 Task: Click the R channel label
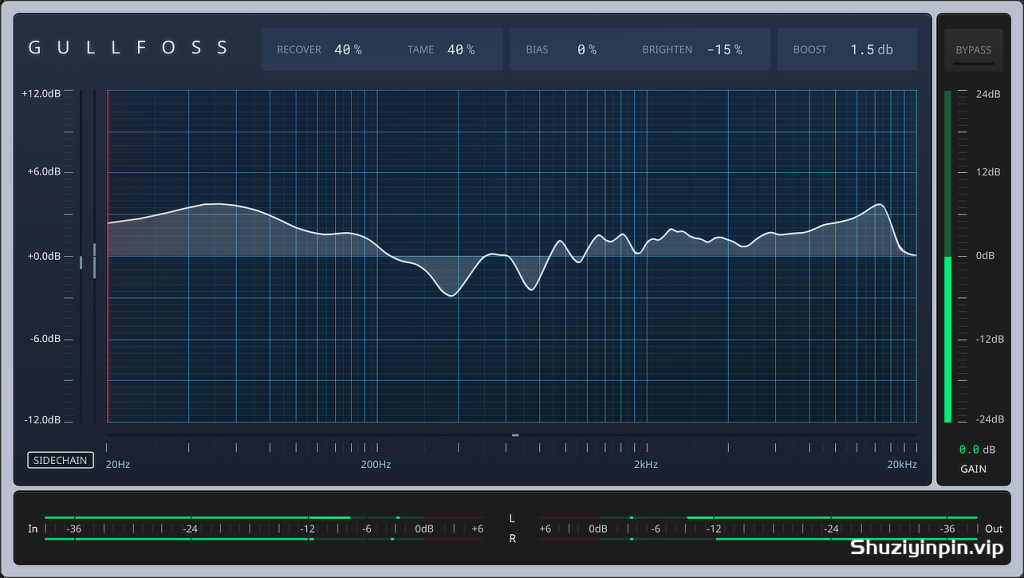[x=512, y=539]
